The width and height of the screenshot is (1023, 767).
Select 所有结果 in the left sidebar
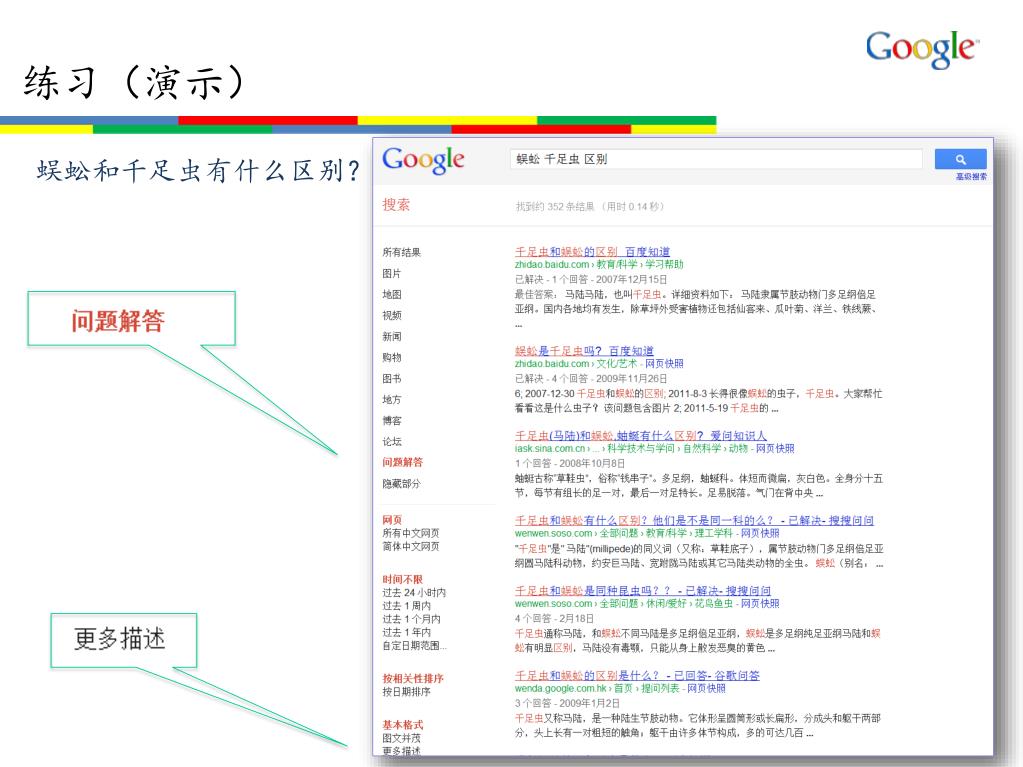(x=401, y=252)
